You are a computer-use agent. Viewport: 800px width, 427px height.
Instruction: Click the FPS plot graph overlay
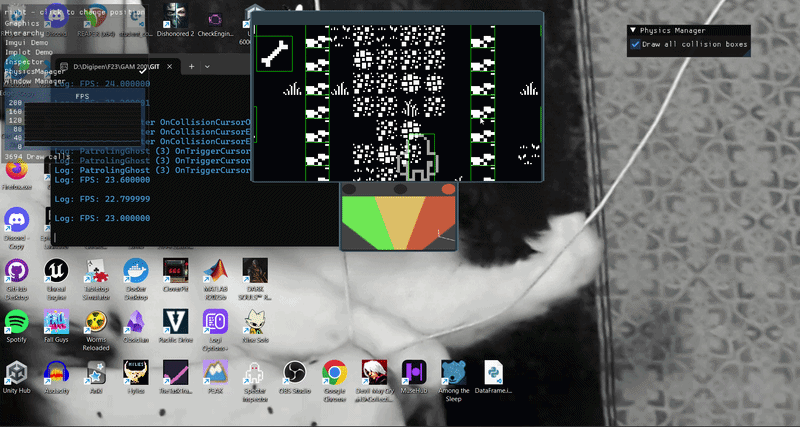pos(82,123)
